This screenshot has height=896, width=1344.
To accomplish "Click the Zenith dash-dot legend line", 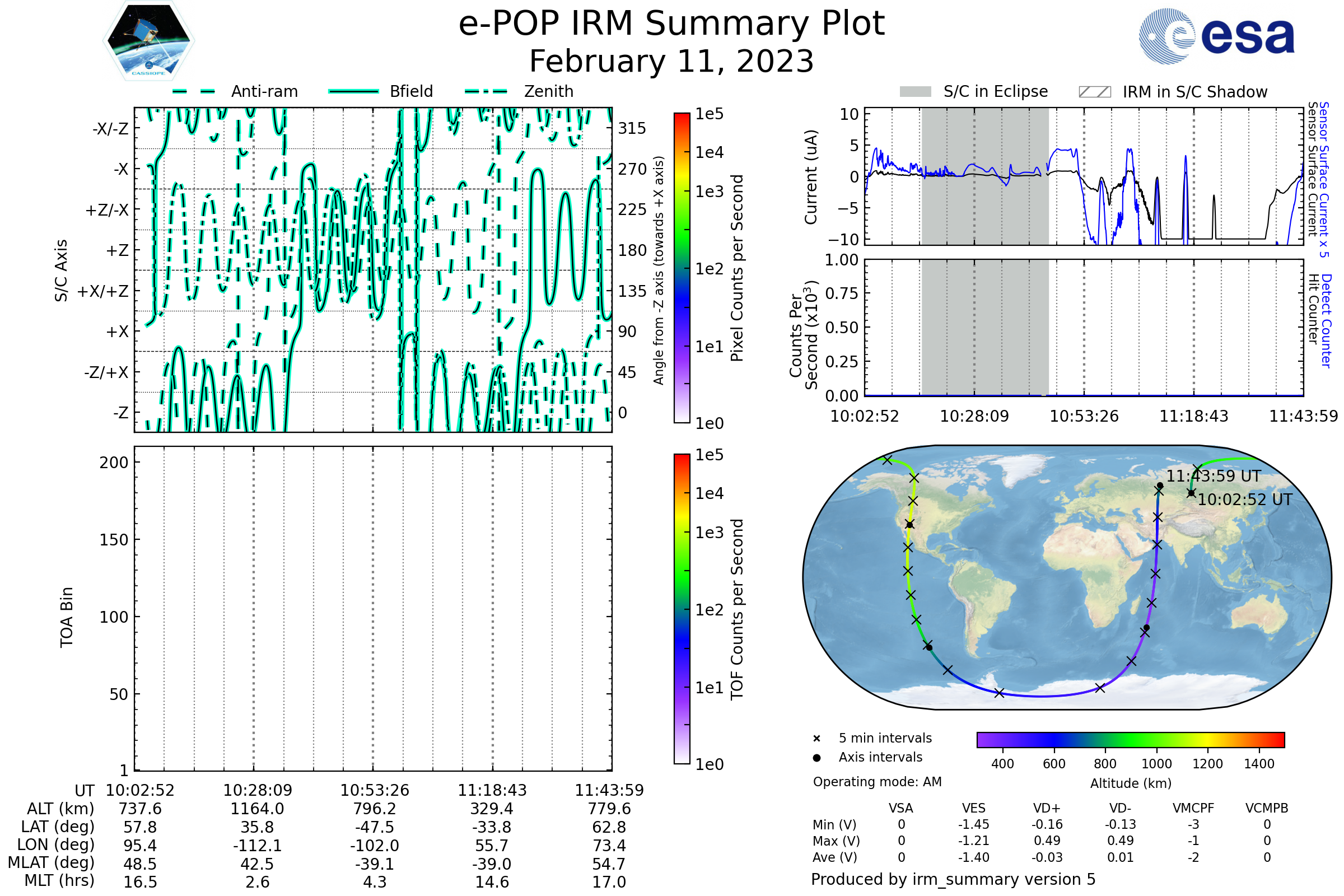I will point(486,91).
